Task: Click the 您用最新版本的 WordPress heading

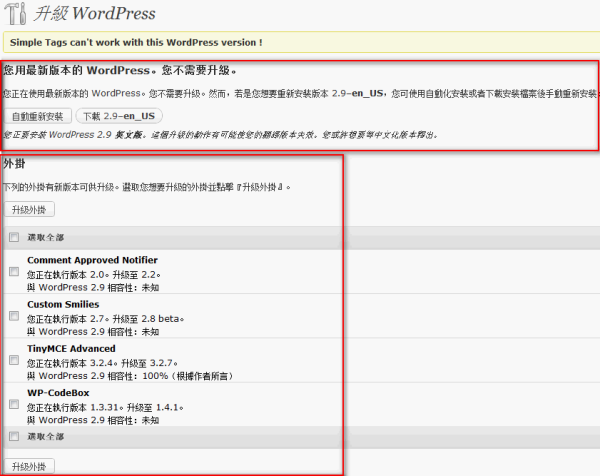Action: [120, 70]
